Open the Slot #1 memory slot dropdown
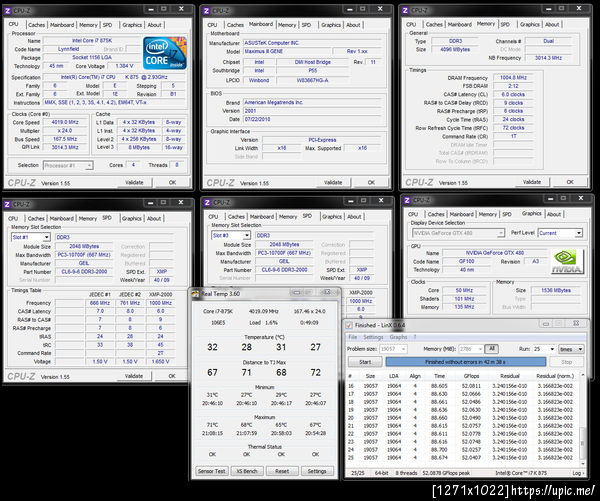600x501 pixels. pos(47,237)
